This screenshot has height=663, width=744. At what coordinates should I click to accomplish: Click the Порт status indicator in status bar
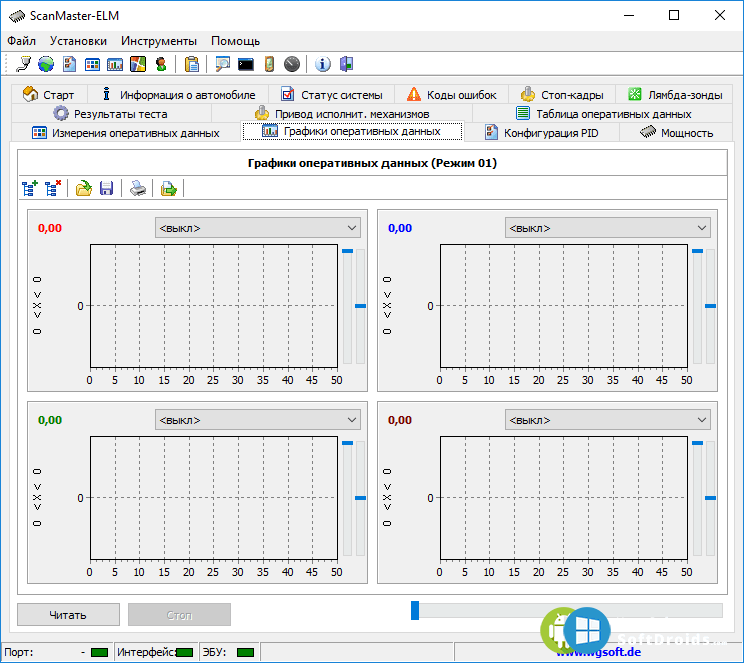99,652
